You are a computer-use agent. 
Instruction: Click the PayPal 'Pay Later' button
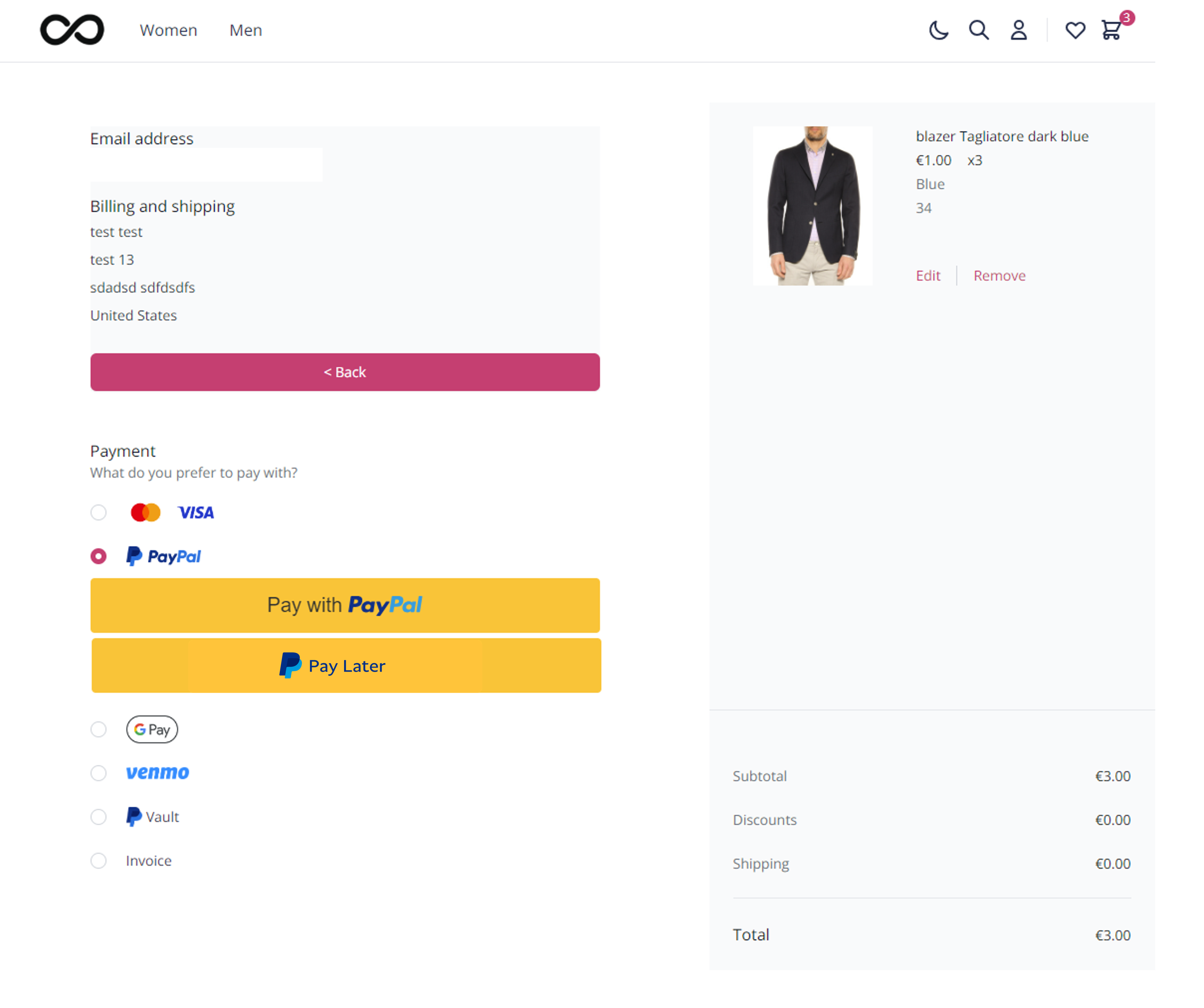tap(346, 666)
